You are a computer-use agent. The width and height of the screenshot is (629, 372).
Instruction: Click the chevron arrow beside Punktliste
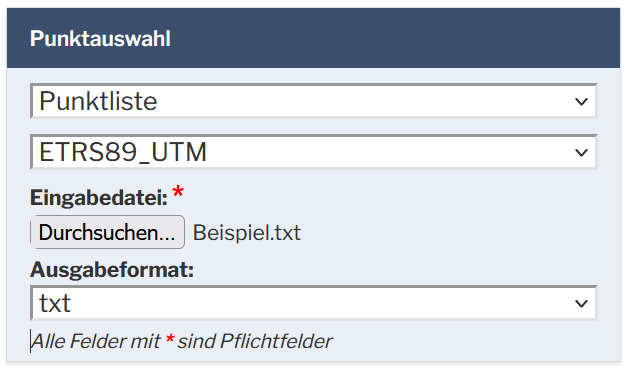tap(581, 102)
